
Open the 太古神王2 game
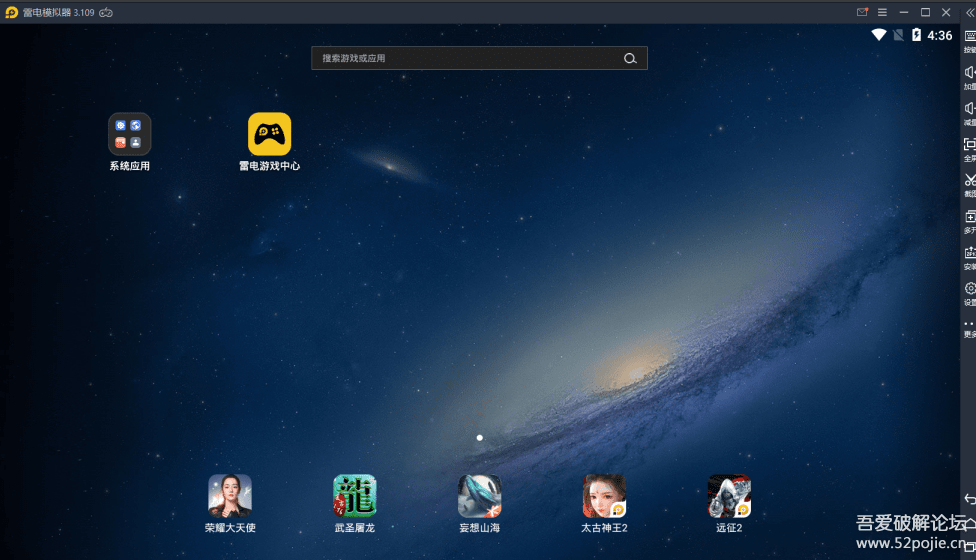604,495
